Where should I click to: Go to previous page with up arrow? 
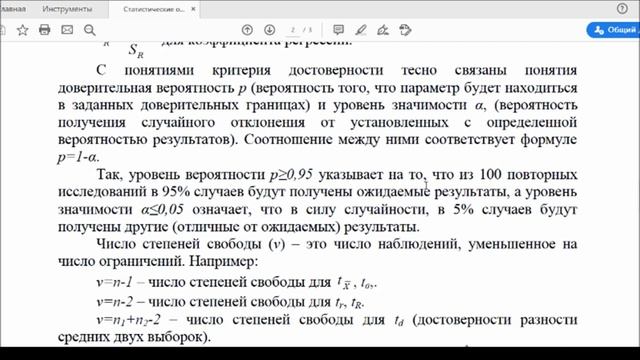pyautogui.click(x=247, y=30)
